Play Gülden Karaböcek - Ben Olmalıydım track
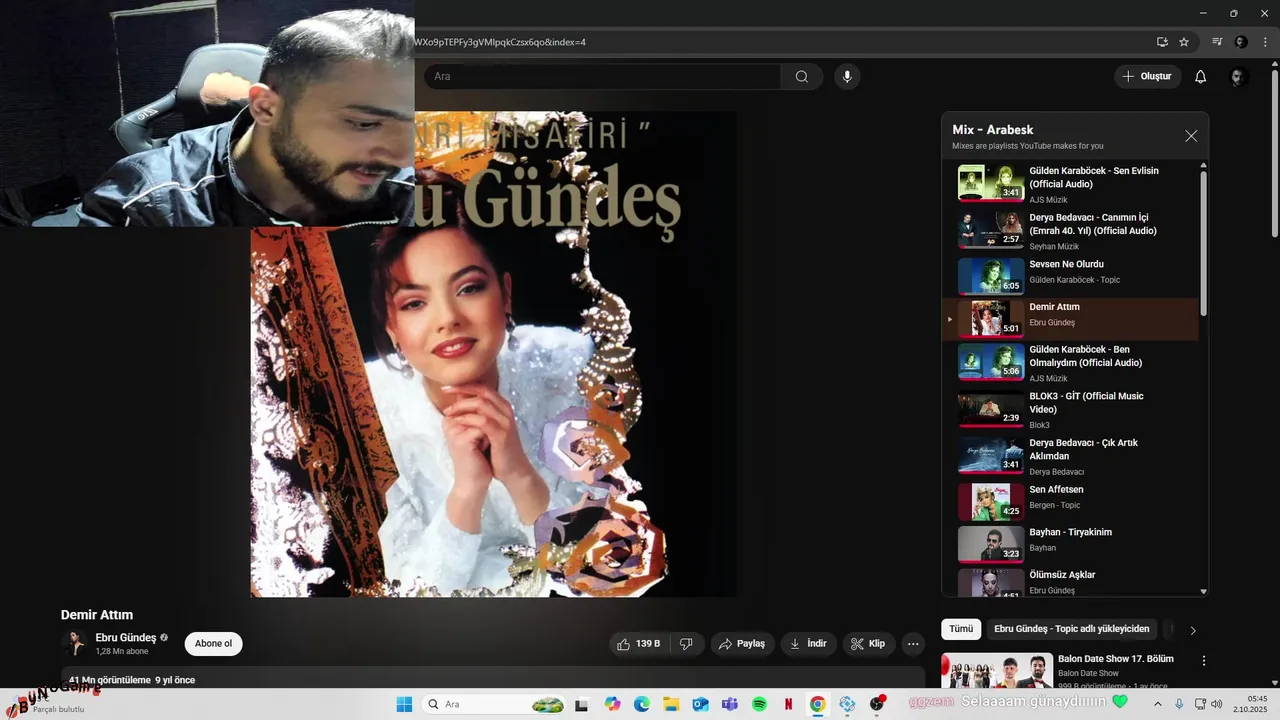Viewport: 1280px width, 720px height. 1070,363
